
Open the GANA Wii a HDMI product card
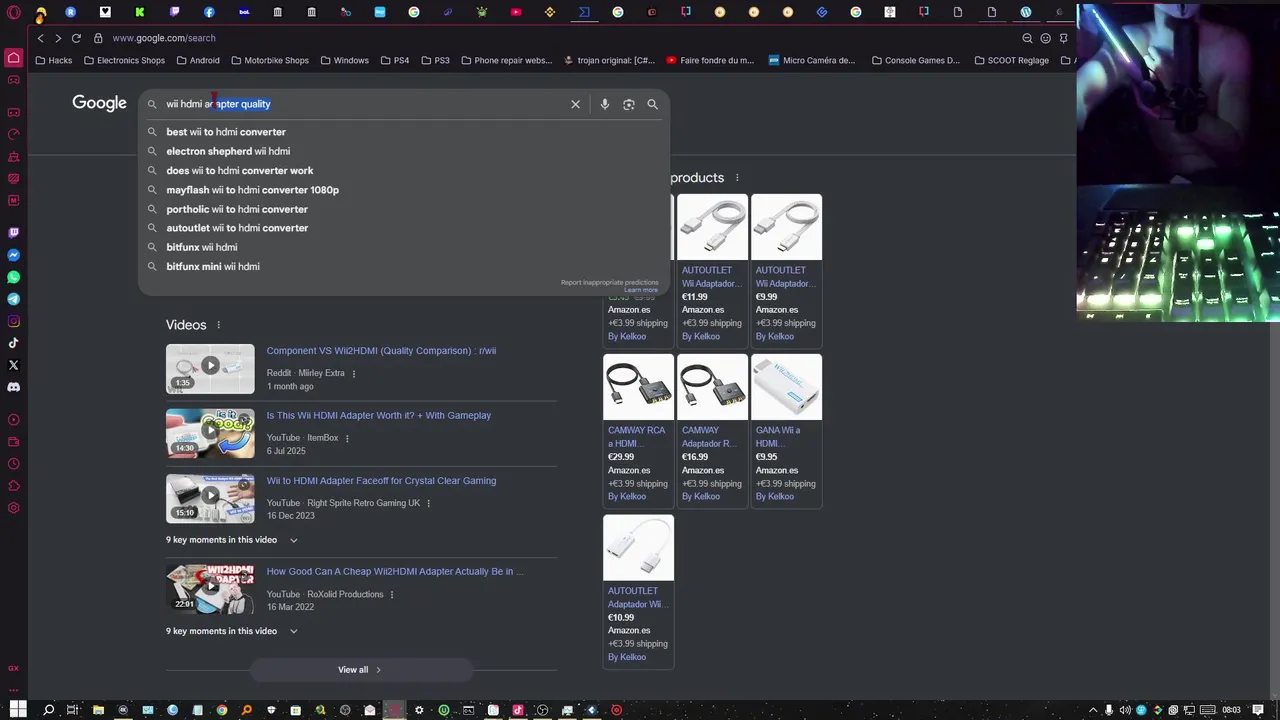tap(786, 430)
